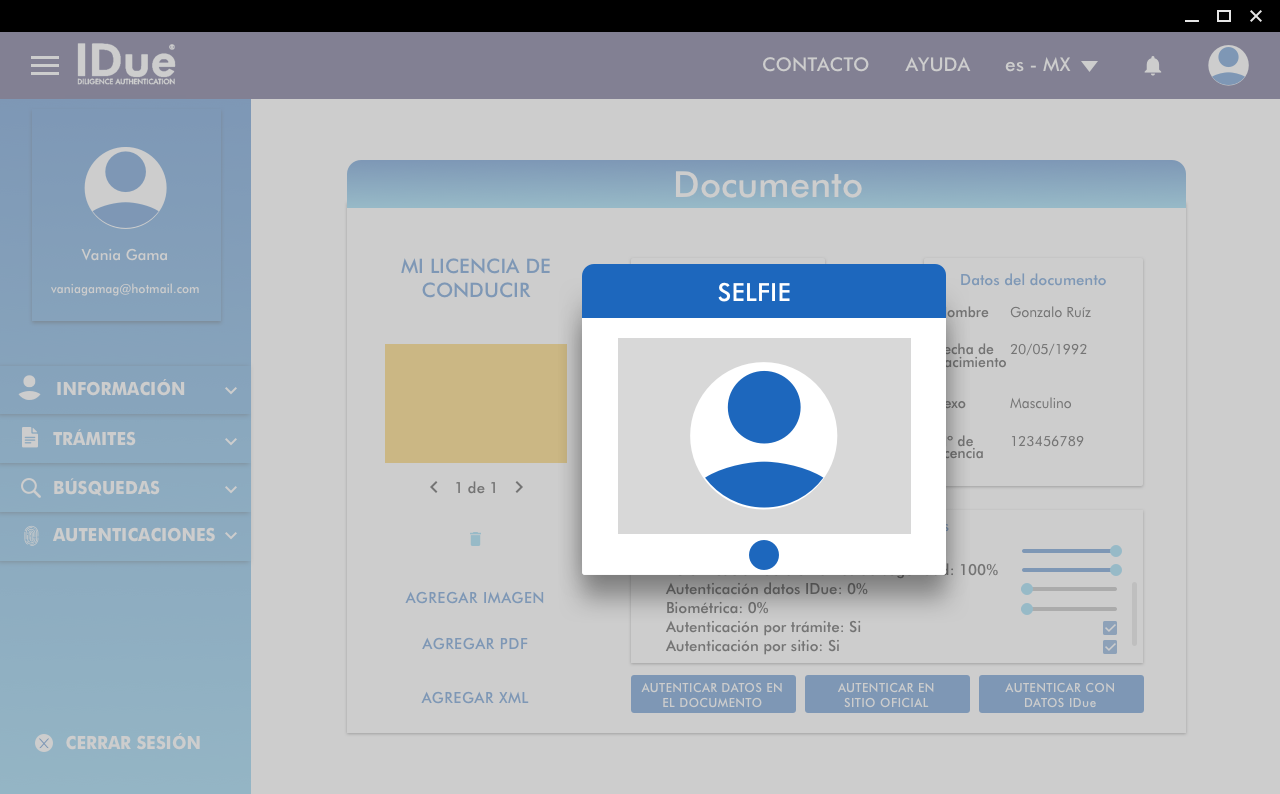Click the notification bell icon
Viewport: 1280px width, 794px height.
point(1153,66)
